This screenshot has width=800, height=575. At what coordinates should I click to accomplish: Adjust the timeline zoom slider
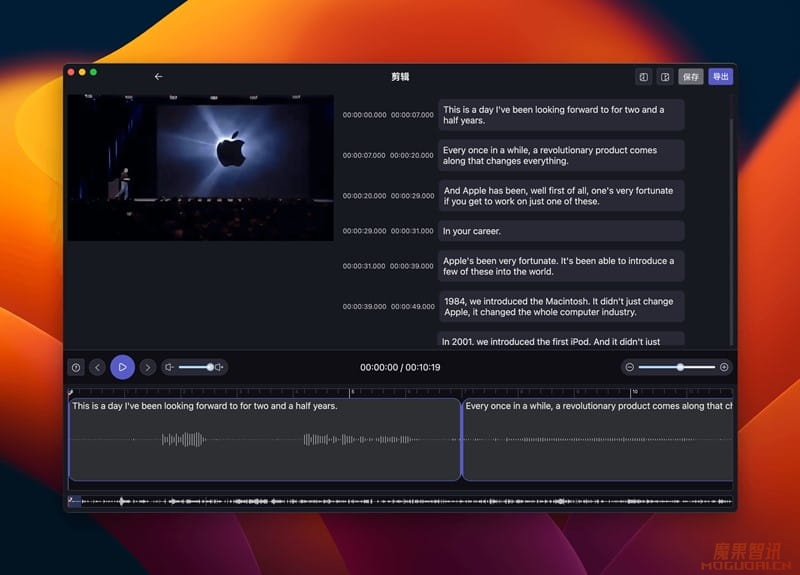pyautogui.click(x=677, y=367)
